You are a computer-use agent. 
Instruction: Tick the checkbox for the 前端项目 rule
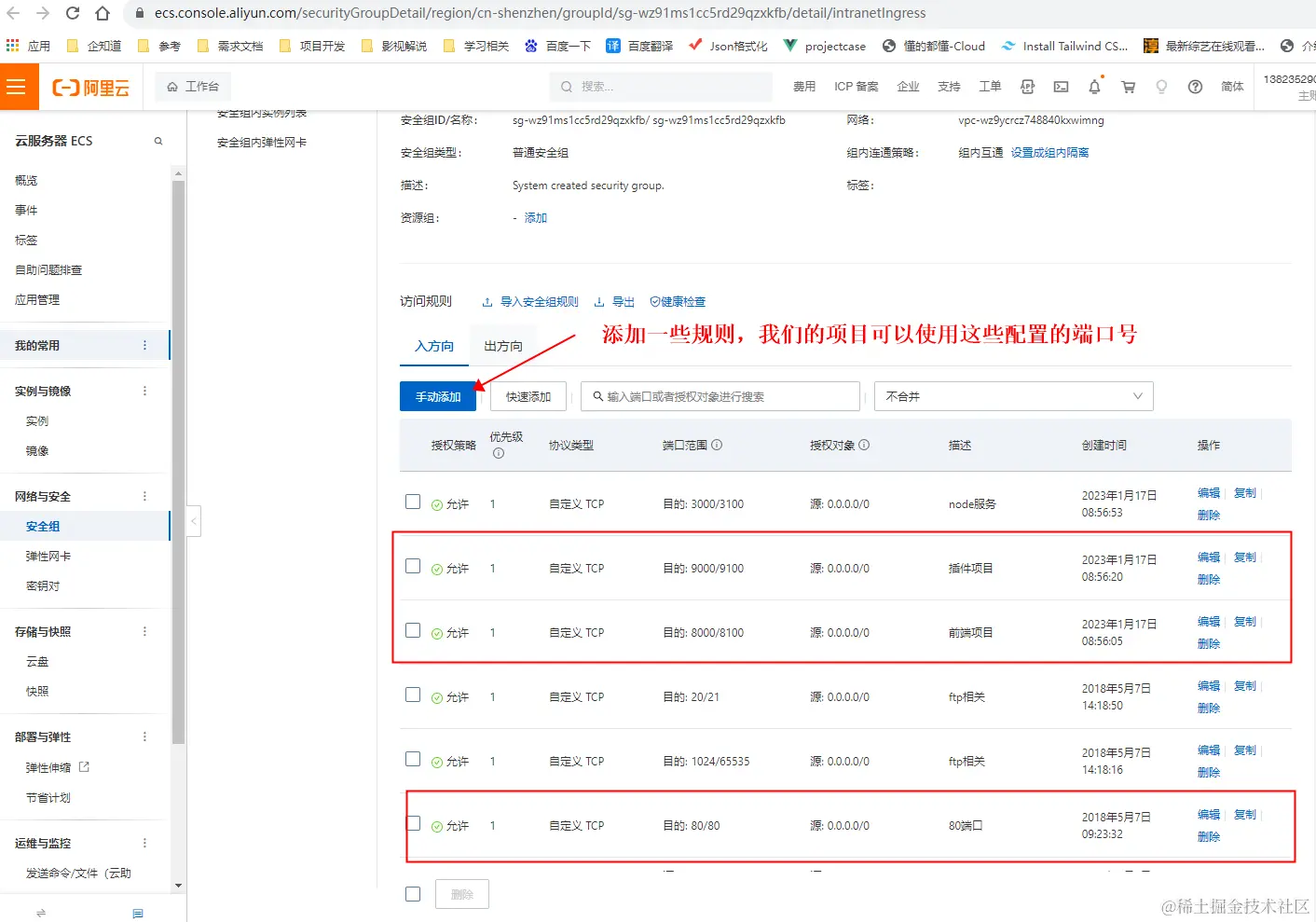tap(413, 630)
